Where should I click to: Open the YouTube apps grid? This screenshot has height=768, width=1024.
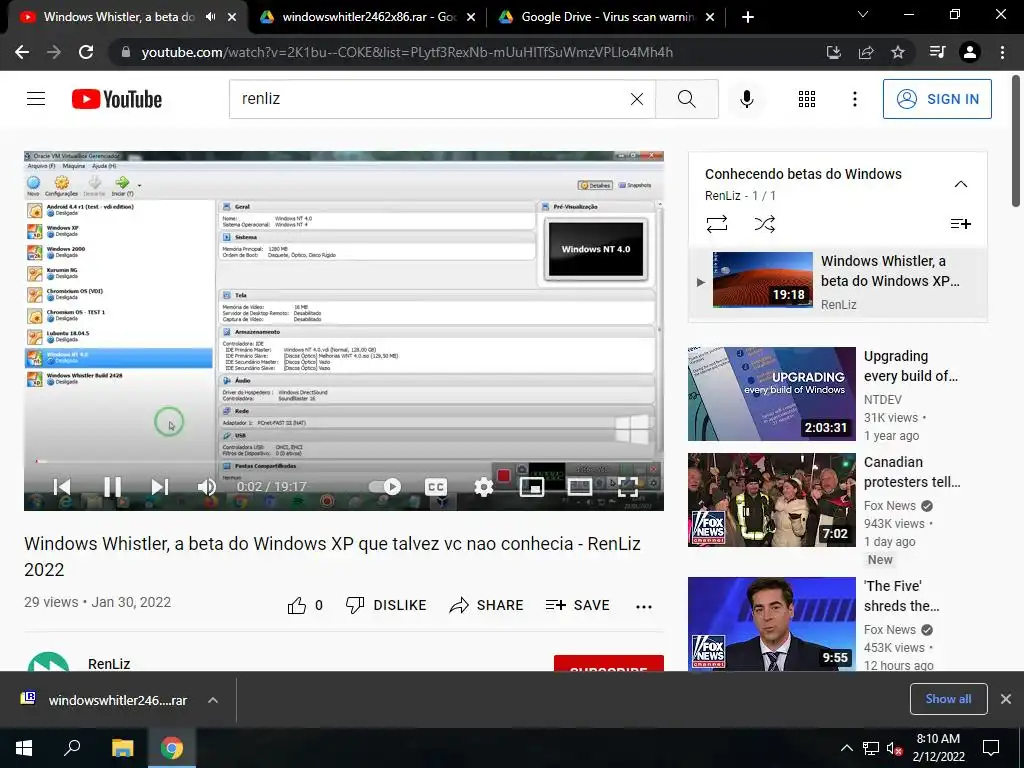(x=807, y=99)
